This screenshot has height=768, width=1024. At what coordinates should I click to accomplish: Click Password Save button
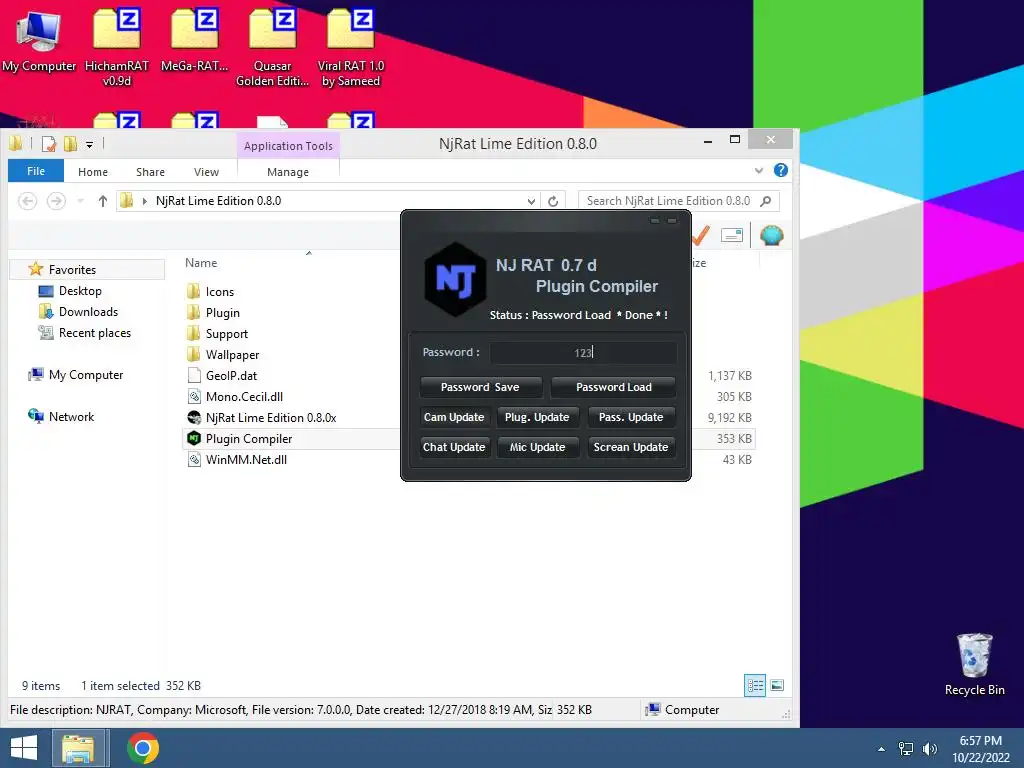[481, 387]
